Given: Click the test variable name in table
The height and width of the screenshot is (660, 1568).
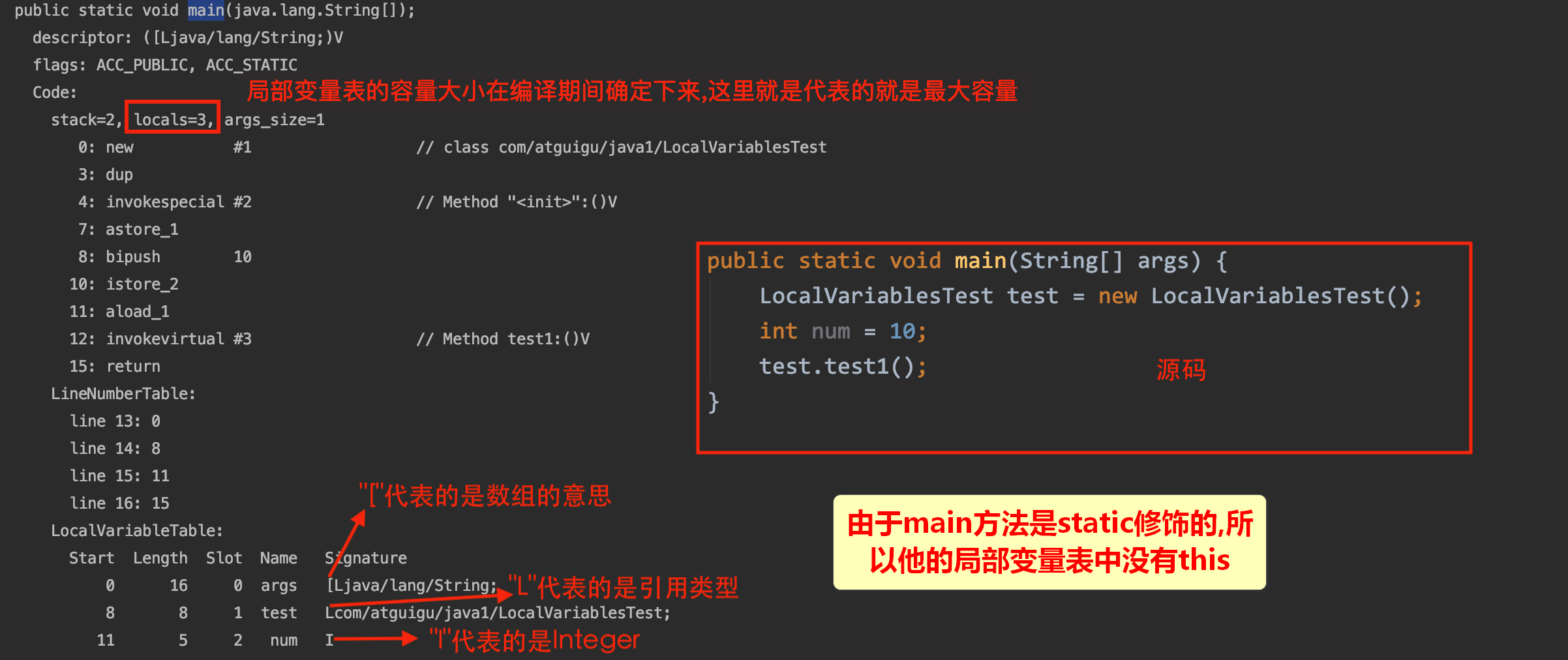Looking at the screenshot, I should (x=279, y=613).
